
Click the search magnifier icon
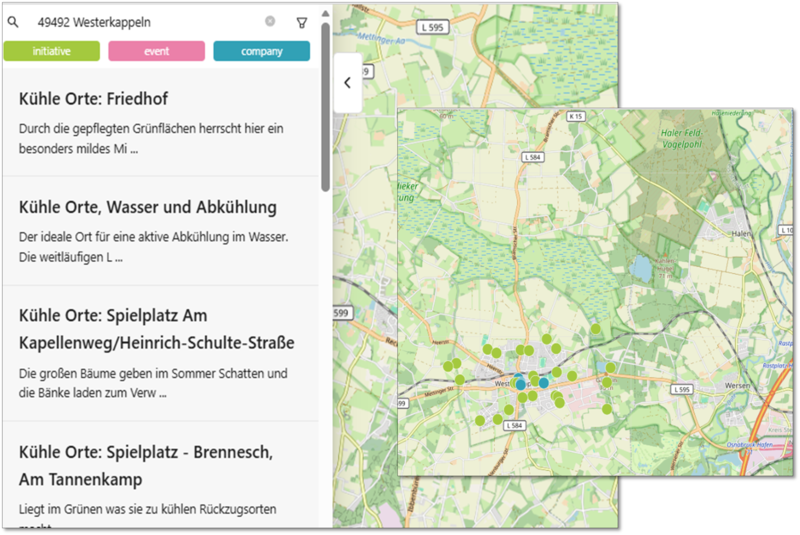pyautogui.click(x=13, y=22)
